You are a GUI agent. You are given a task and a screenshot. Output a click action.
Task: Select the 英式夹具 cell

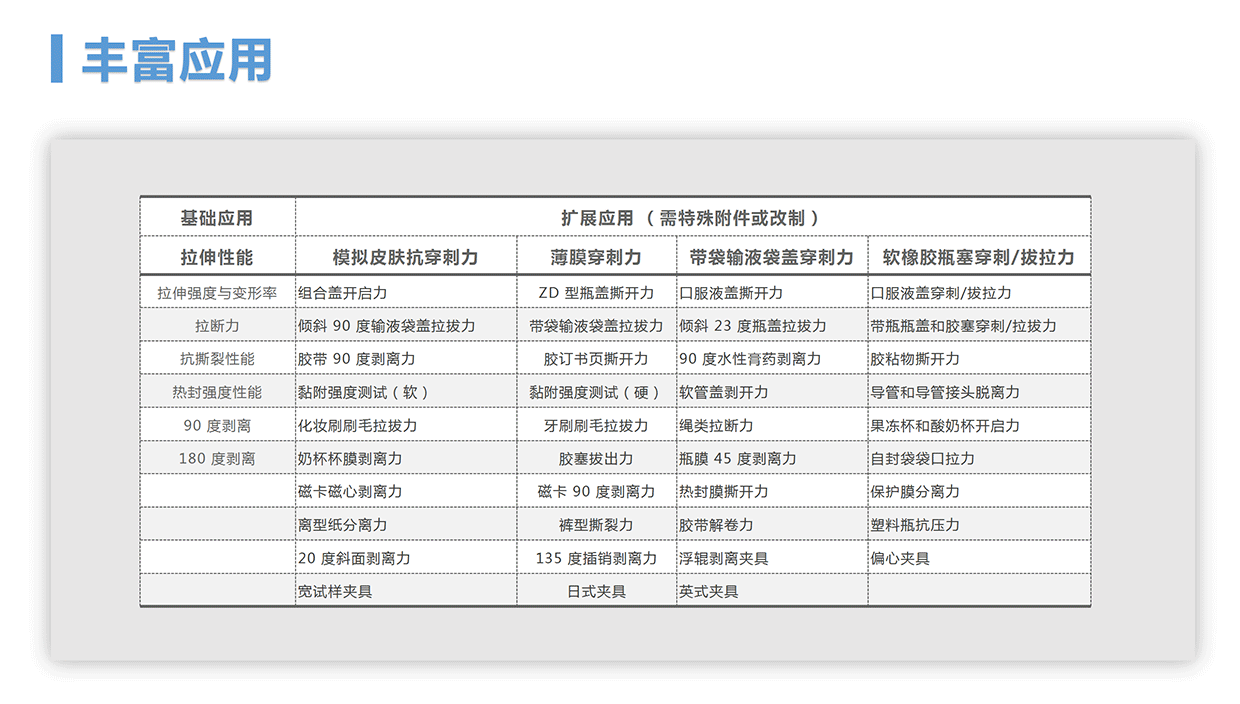[x=709, y=591]
